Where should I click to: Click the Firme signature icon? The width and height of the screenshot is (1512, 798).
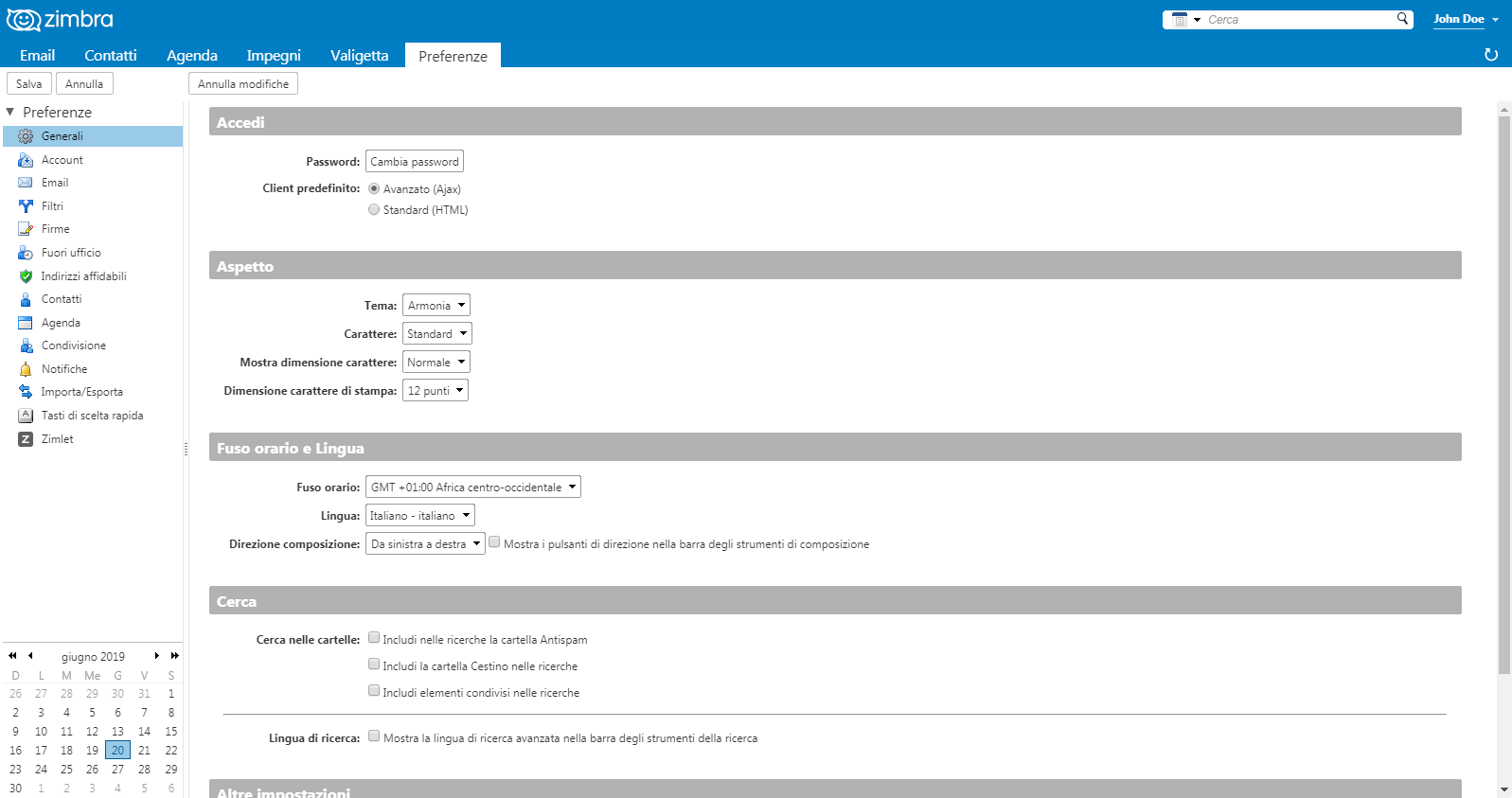pos(26,229)
